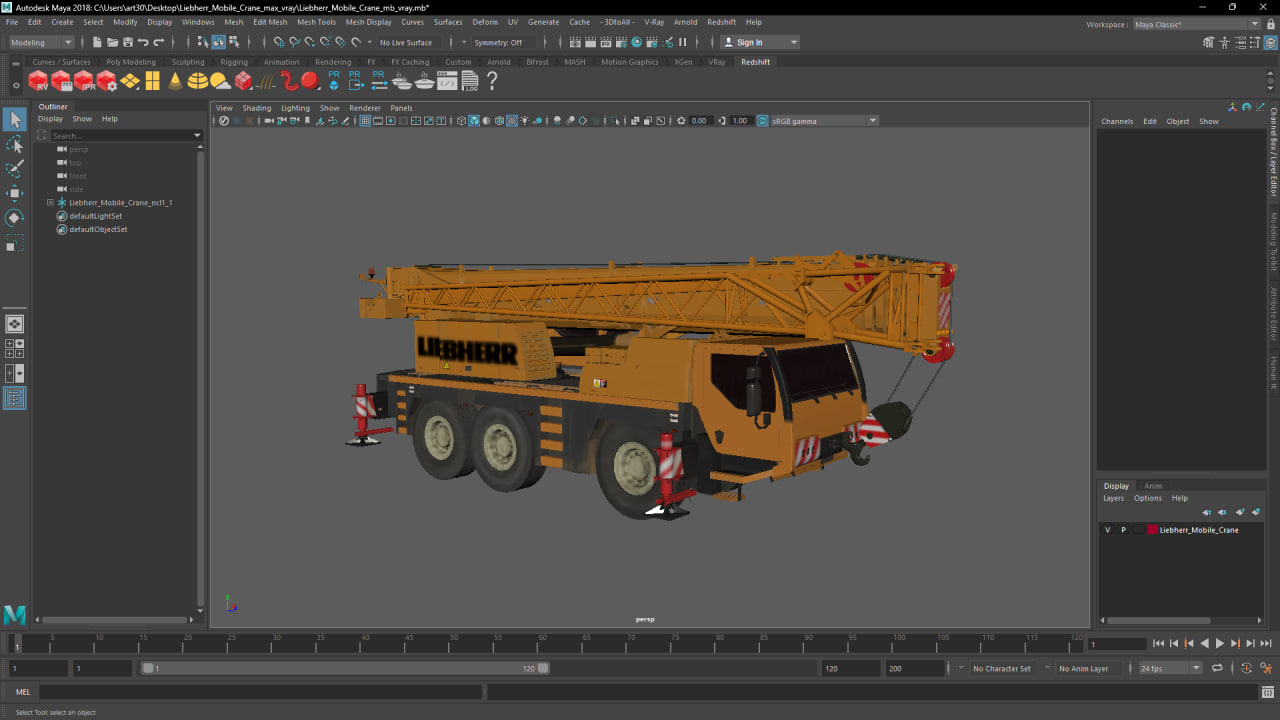Screen dimensions: 1280x720
Task: Click red snake-shaped Redshift shelf icon
Action: pyautogui.click(x=289, y=81)
